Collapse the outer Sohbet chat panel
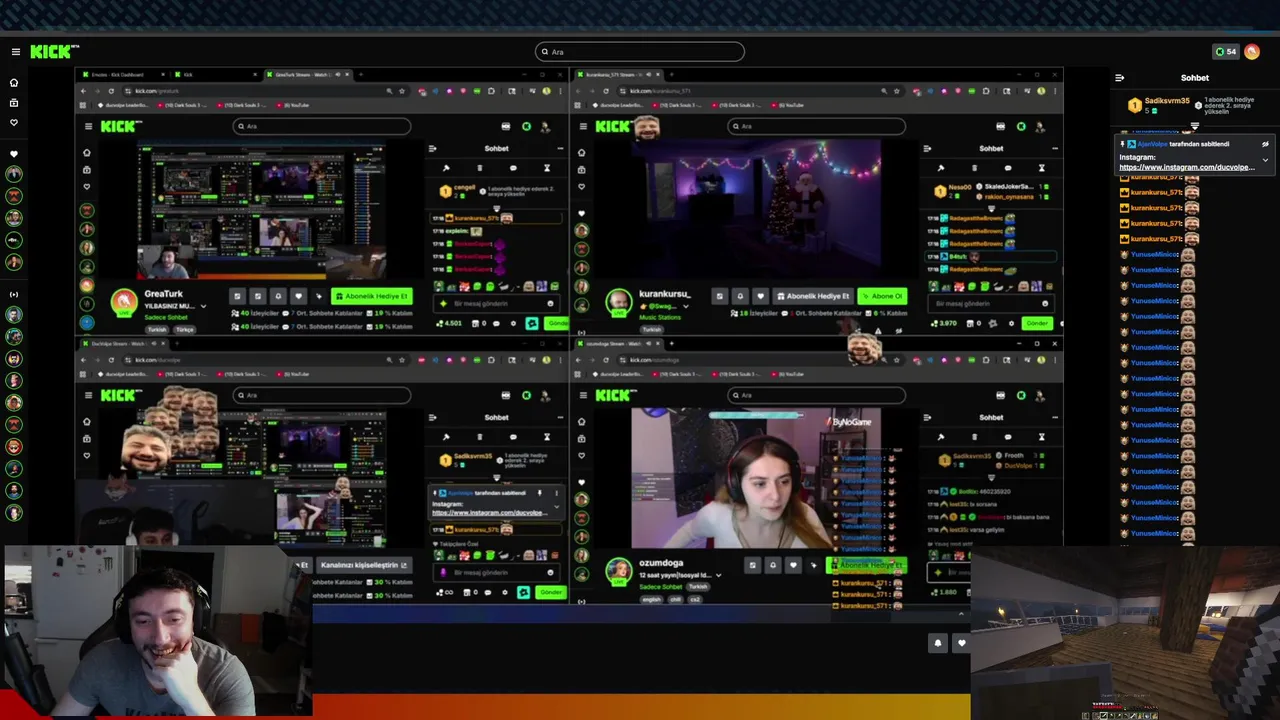1280x720 pixels. (x=1119, y=77)
